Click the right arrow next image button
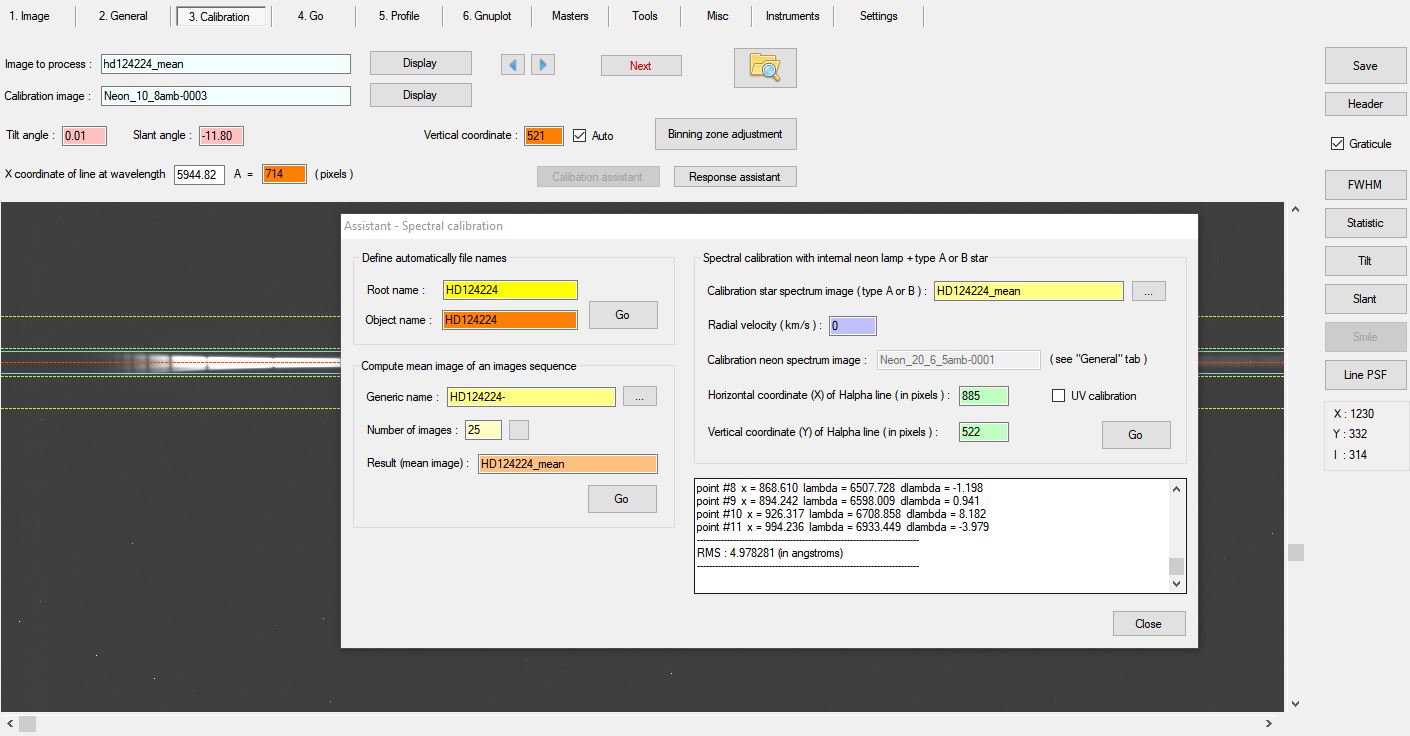Image resolution: width=1410 pixels, height=736 pixels. pyautogui.click(x=543, y=65)
